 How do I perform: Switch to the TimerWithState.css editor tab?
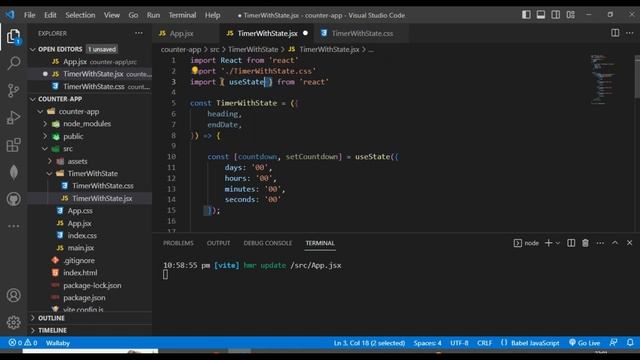(x=362, y=33)
